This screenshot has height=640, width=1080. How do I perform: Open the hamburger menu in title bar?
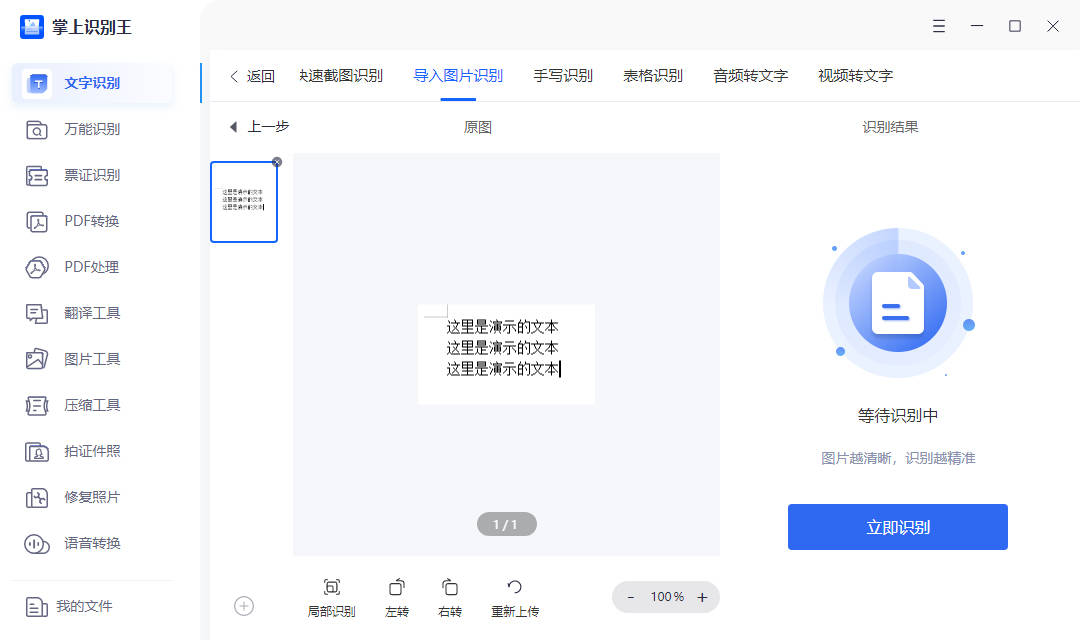click(x=939, y=26)
